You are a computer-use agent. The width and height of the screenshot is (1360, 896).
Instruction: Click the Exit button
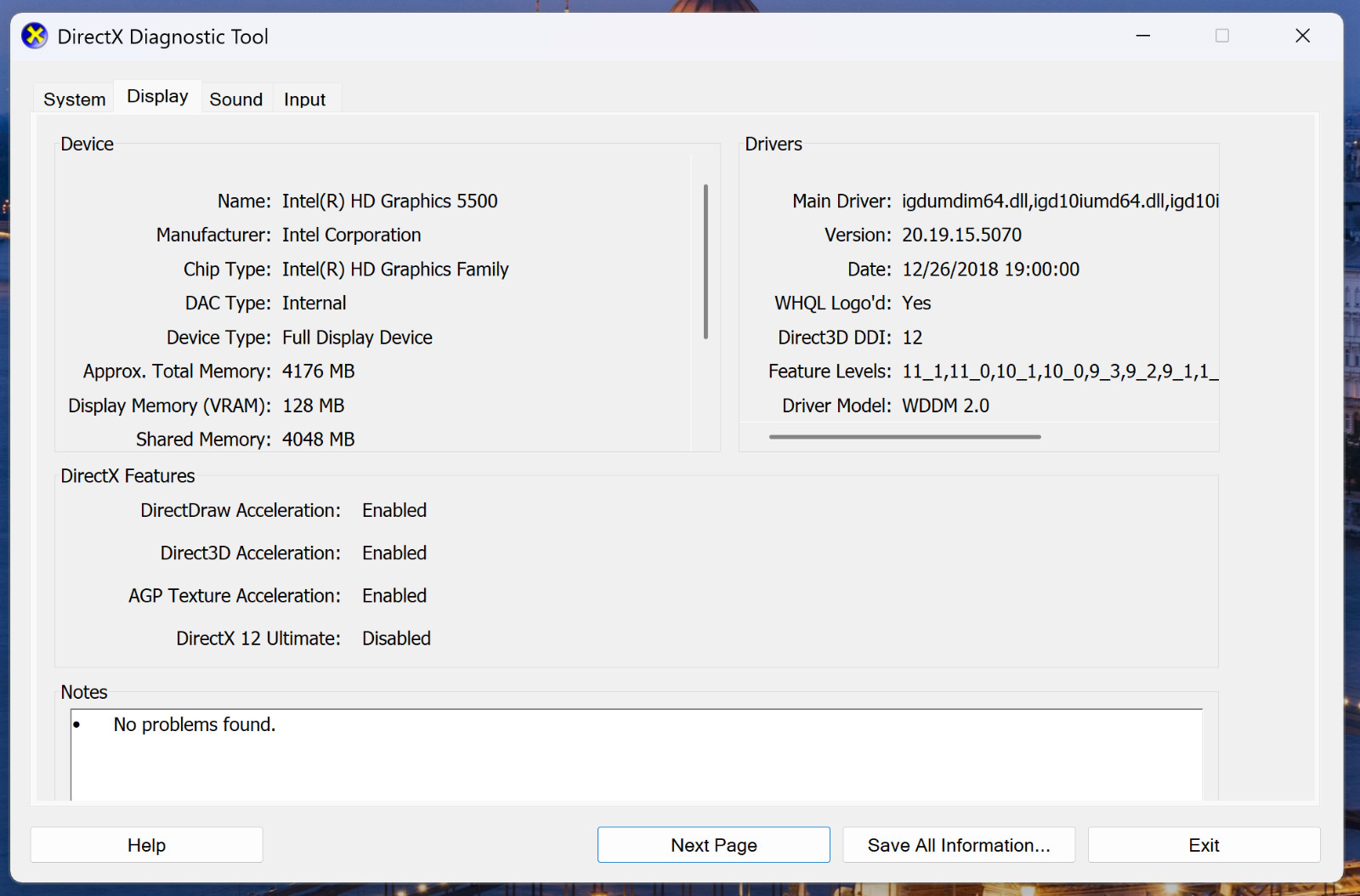coord(1204,845)
